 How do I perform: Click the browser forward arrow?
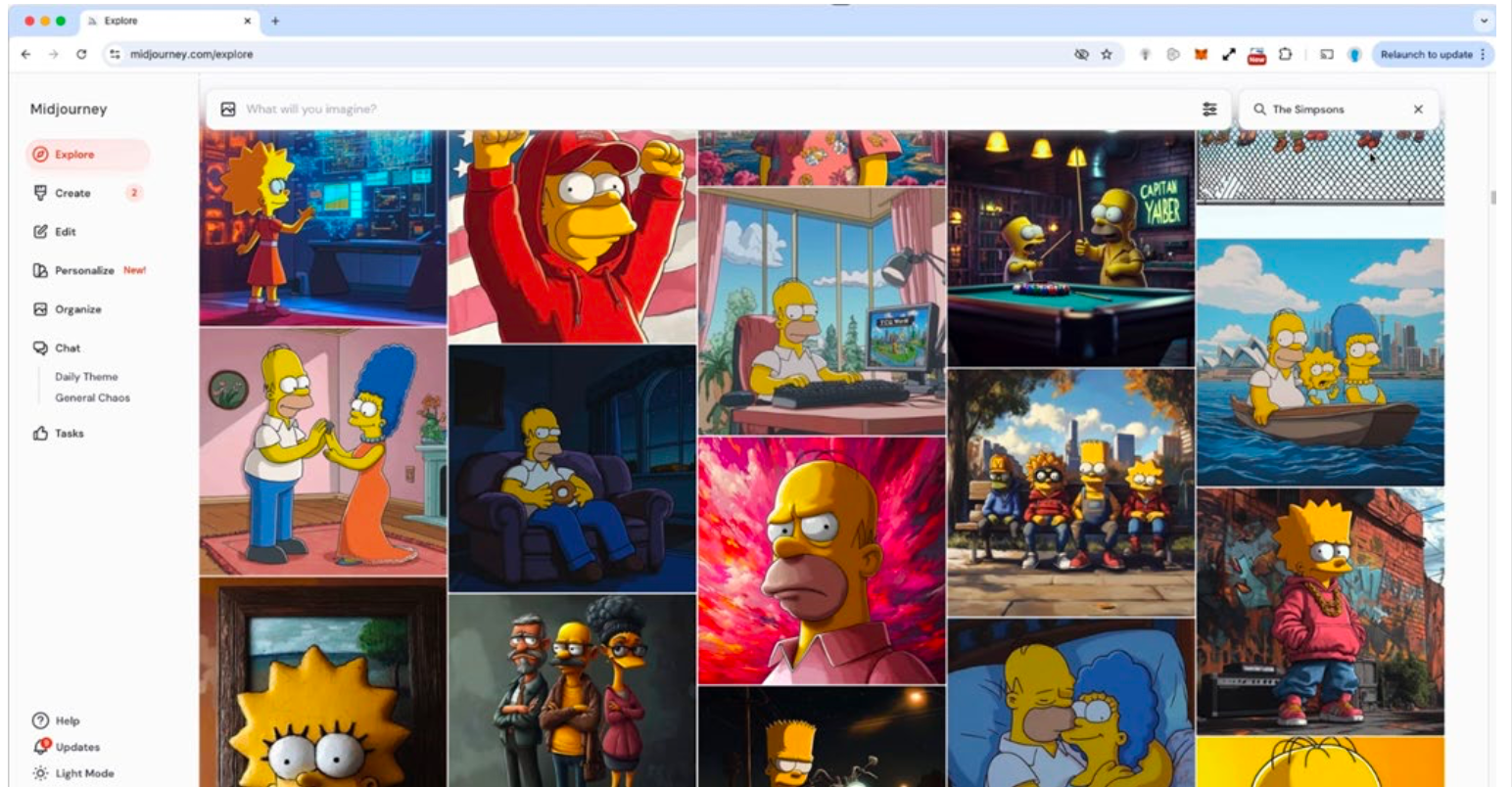click(x=53, y=55)
